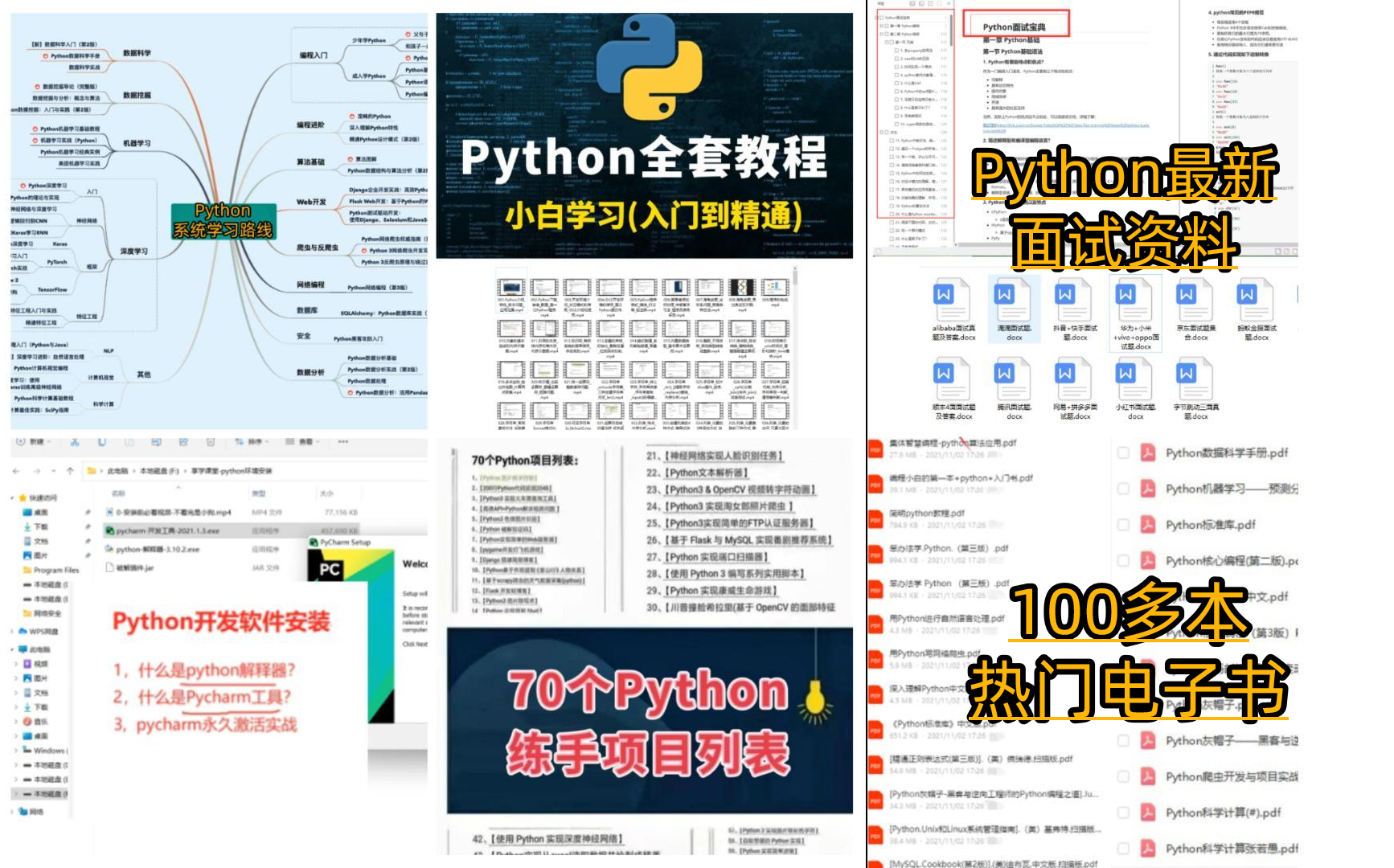Sort by the 名称 column header

click(x=118, y=493)
